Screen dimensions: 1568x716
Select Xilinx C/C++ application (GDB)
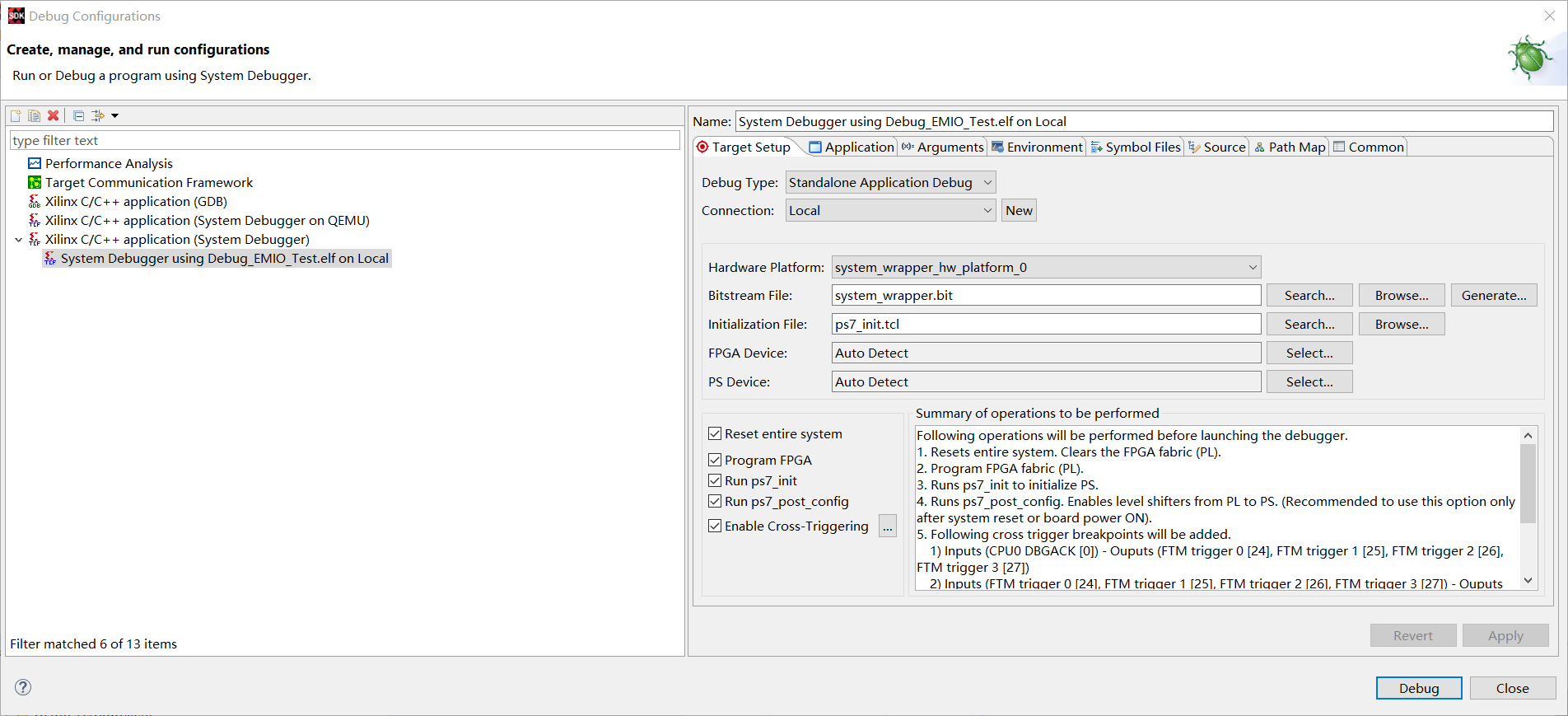tap(136, 201)
